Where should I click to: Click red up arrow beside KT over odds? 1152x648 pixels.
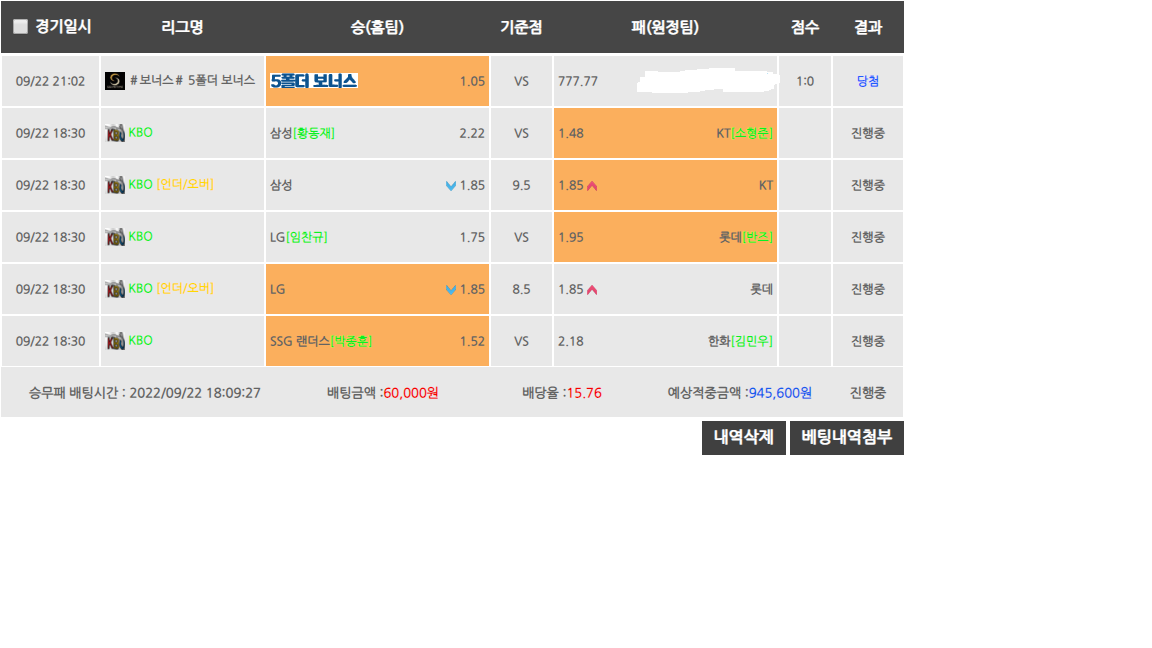[592, 186]
